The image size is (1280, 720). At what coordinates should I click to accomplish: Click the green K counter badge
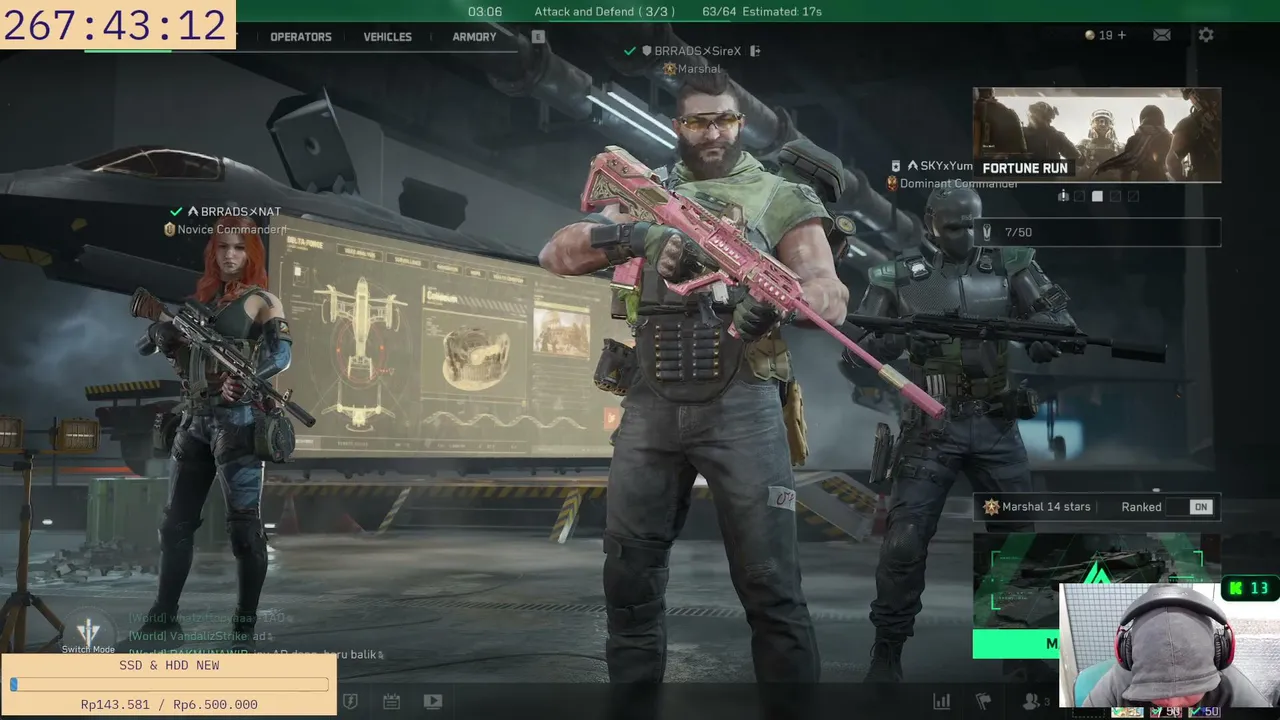1249,588
